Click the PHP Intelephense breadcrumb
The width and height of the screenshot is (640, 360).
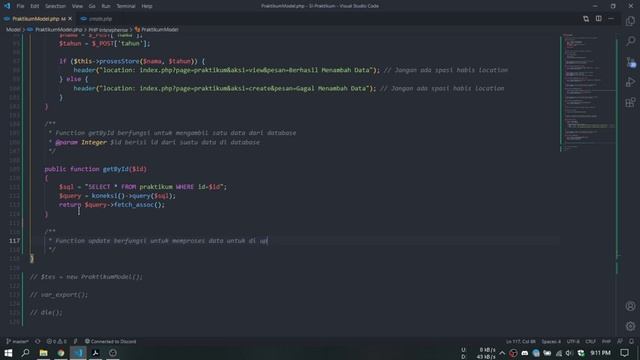pos(108,29)
